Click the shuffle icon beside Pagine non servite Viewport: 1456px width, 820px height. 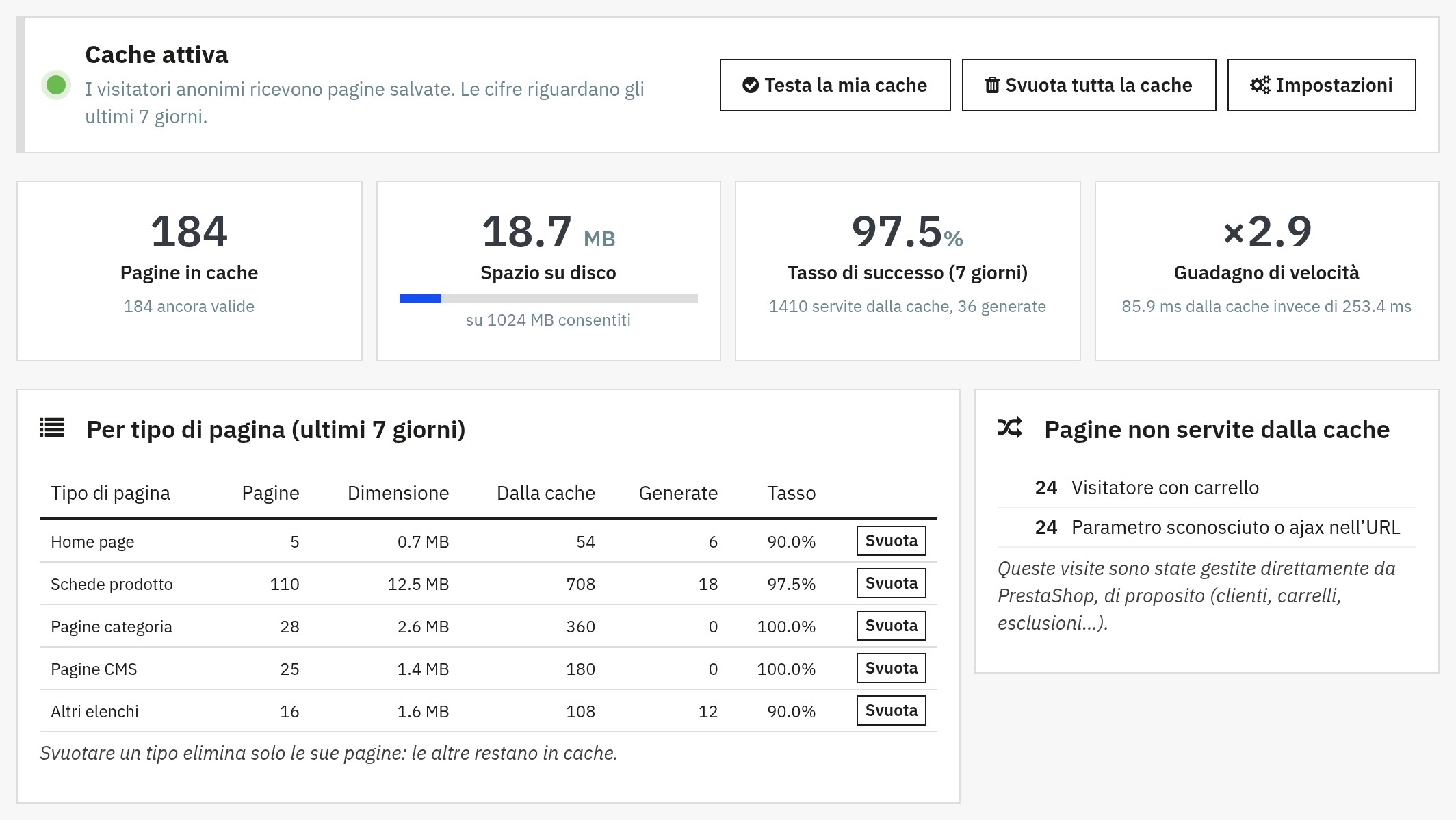coord(1010,428)
